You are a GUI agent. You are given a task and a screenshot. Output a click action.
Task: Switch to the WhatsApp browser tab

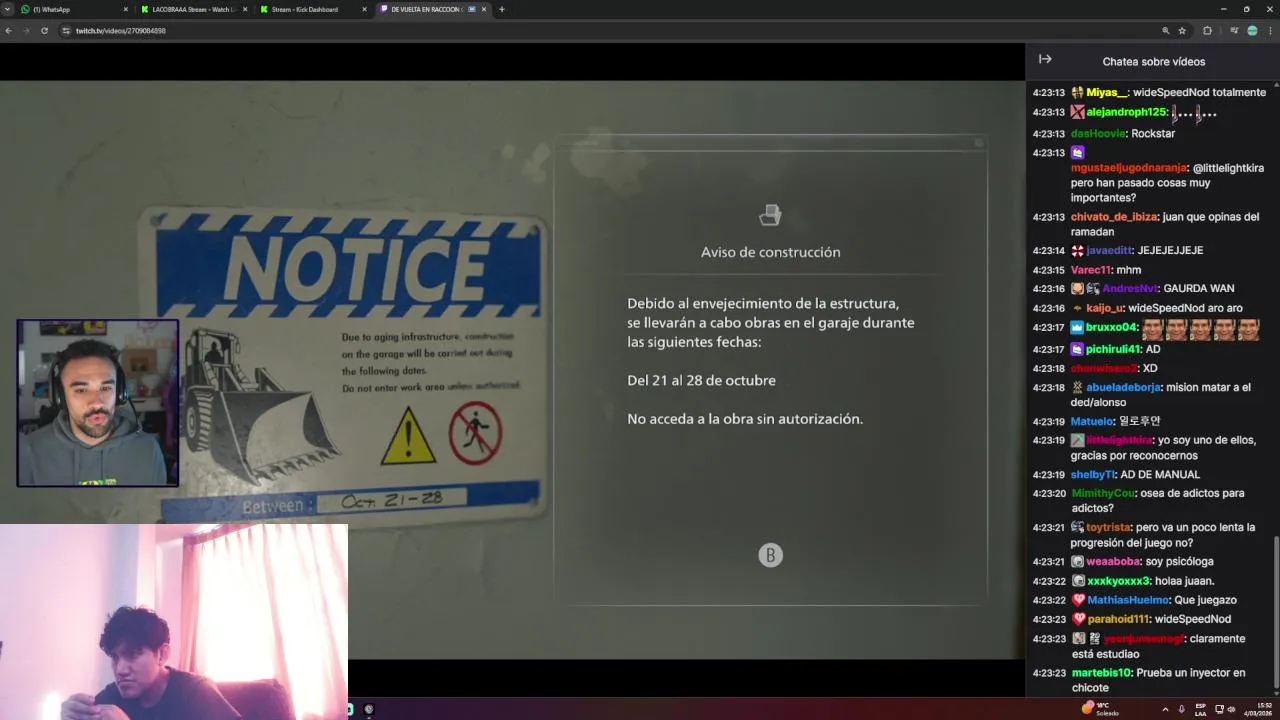point(74,9)
